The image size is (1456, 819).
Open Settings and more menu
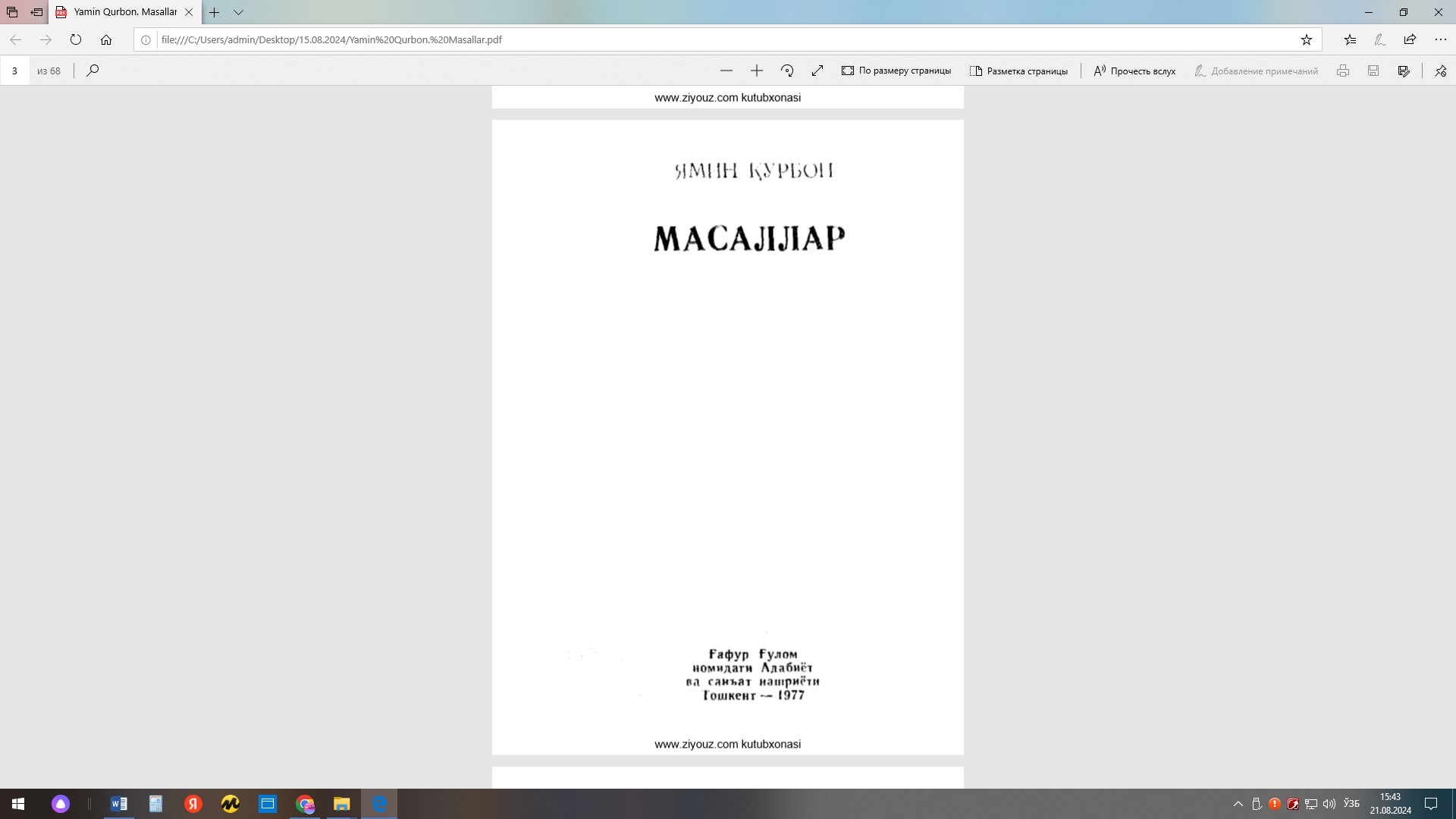pyautogui.click(x=1440, y=39)
